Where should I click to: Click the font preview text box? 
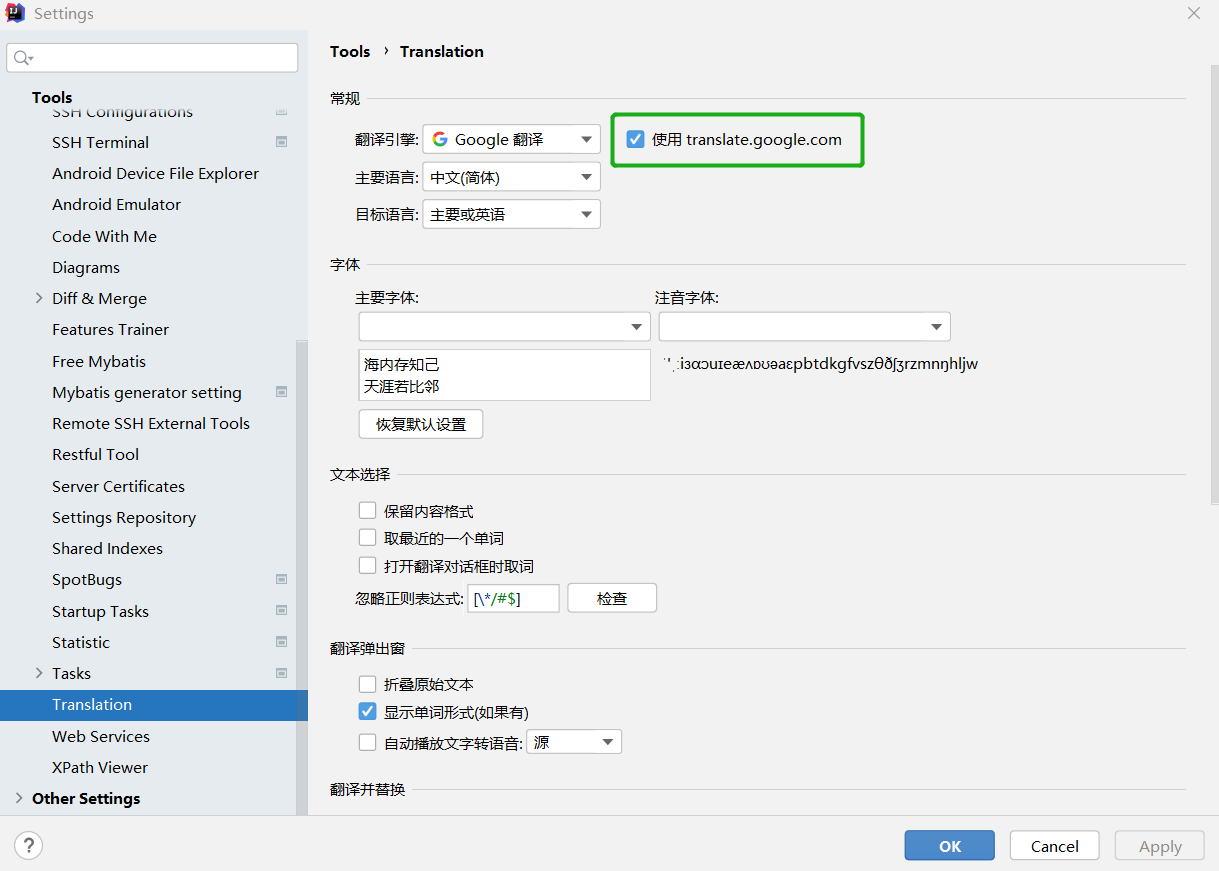tap(504, 375)
